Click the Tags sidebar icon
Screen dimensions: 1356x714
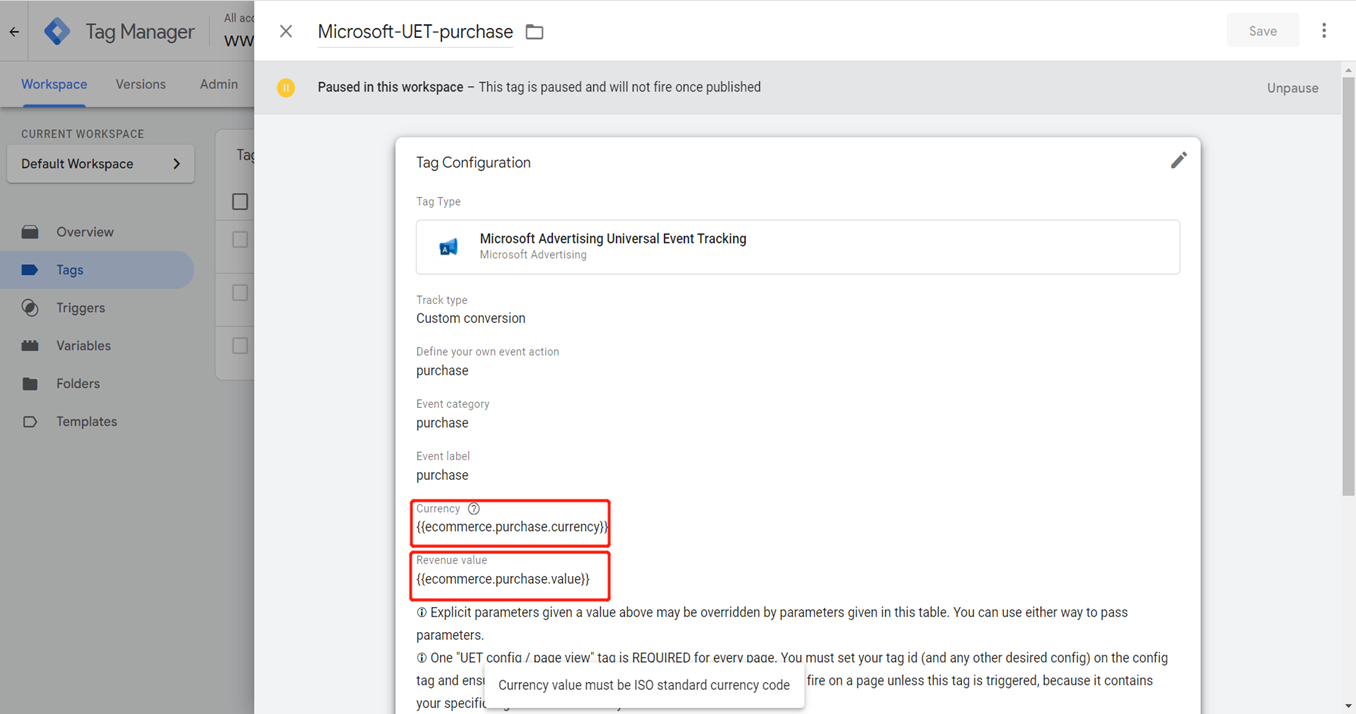(30, 270)
